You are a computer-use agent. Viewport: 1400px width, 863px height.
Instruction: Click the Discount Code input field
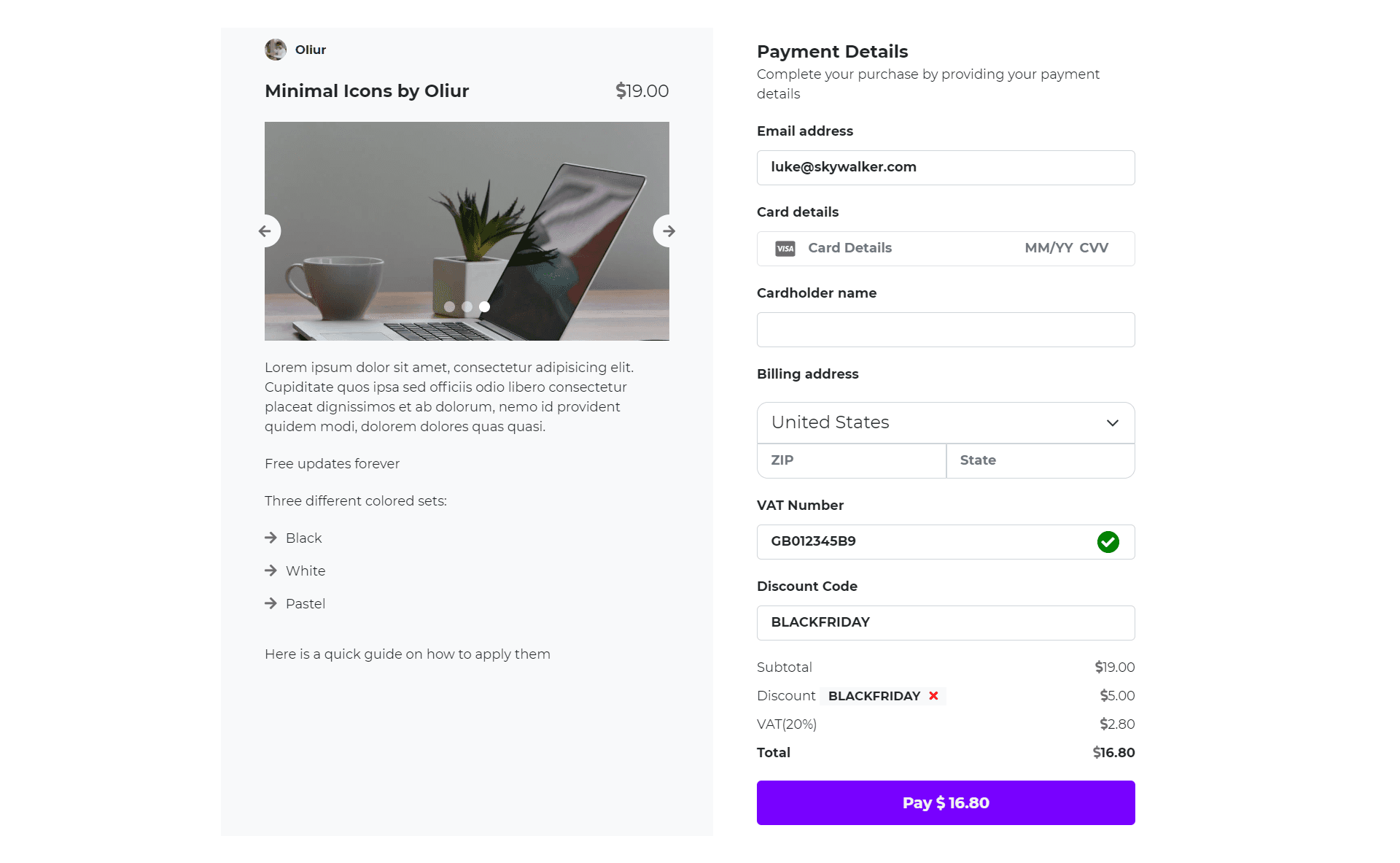click(x=945, y=621)
